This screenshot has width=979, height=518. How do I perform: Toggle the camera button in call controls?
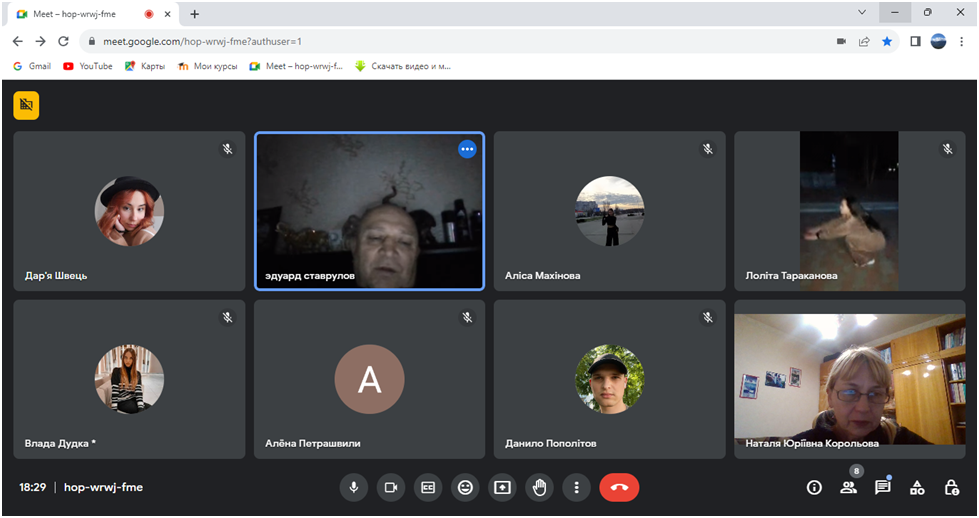pos(391,487)
